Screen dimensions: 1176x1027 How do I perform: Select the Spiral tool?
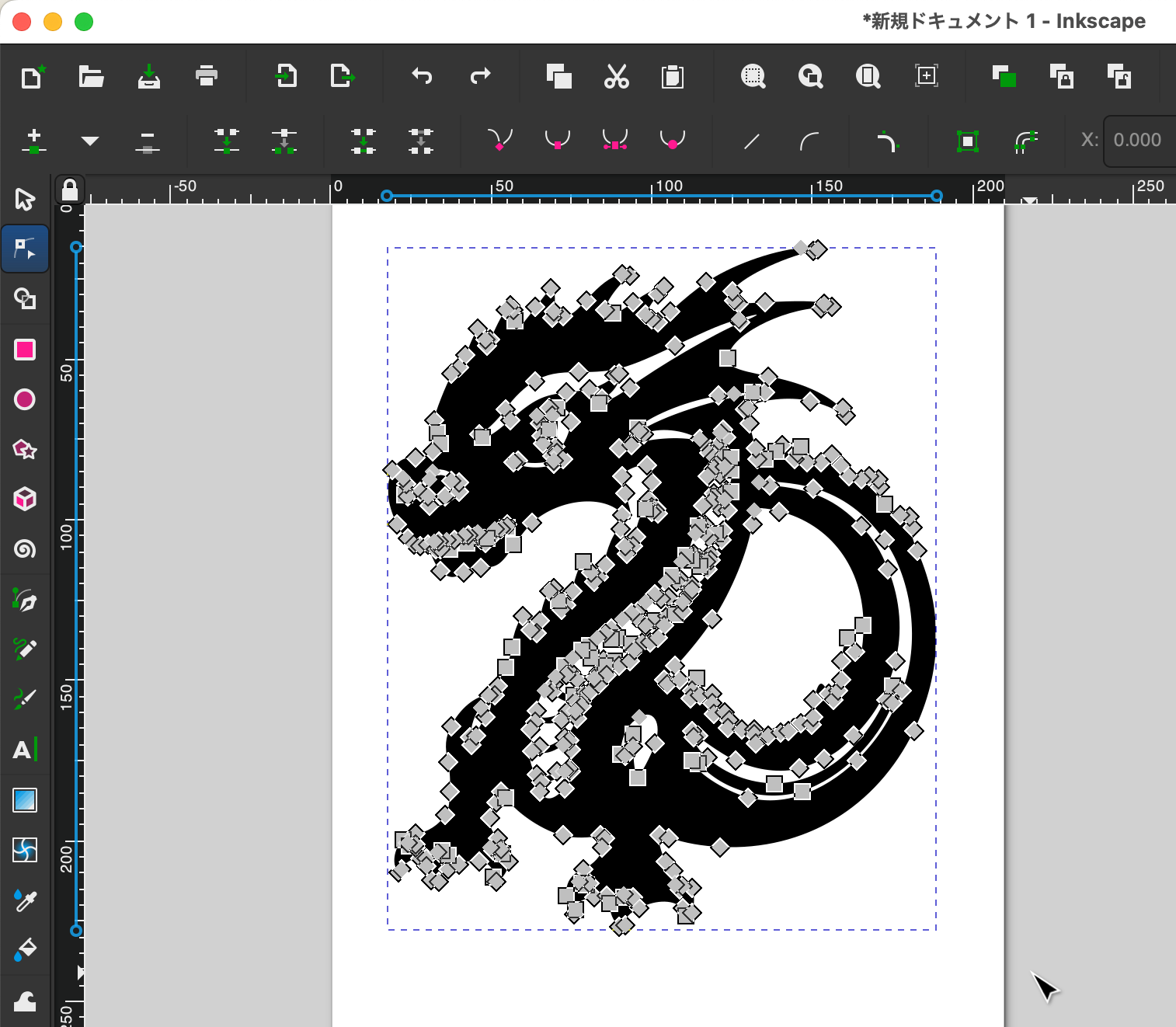coord(25,548)
